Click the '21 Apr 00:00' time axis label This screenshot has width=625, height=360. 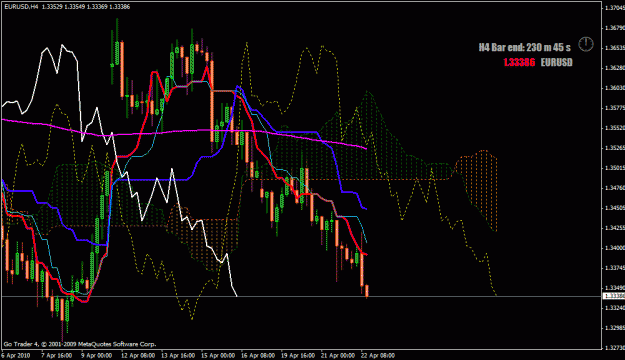click(337, 356)
